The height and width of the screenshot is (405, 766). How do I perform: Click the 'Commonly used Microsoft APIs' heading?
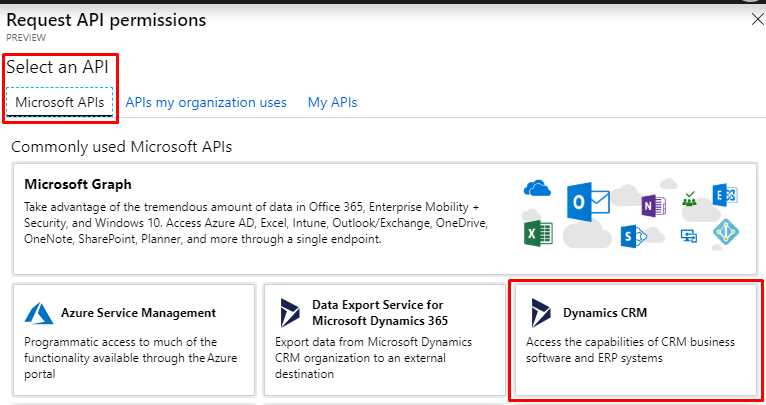click(121, 147)
